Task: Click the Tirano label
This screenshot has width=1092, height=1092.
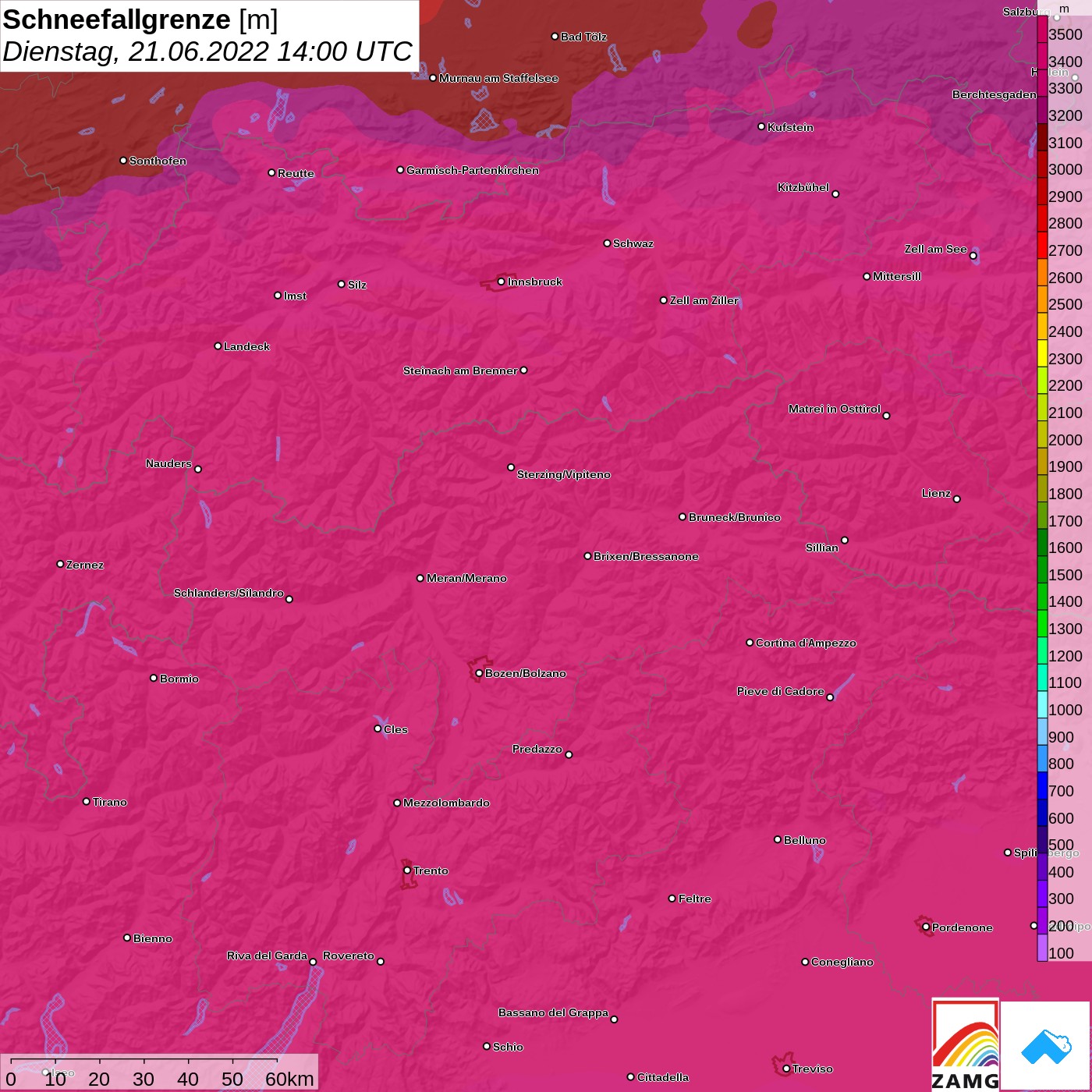Action: tap(109, 802)
